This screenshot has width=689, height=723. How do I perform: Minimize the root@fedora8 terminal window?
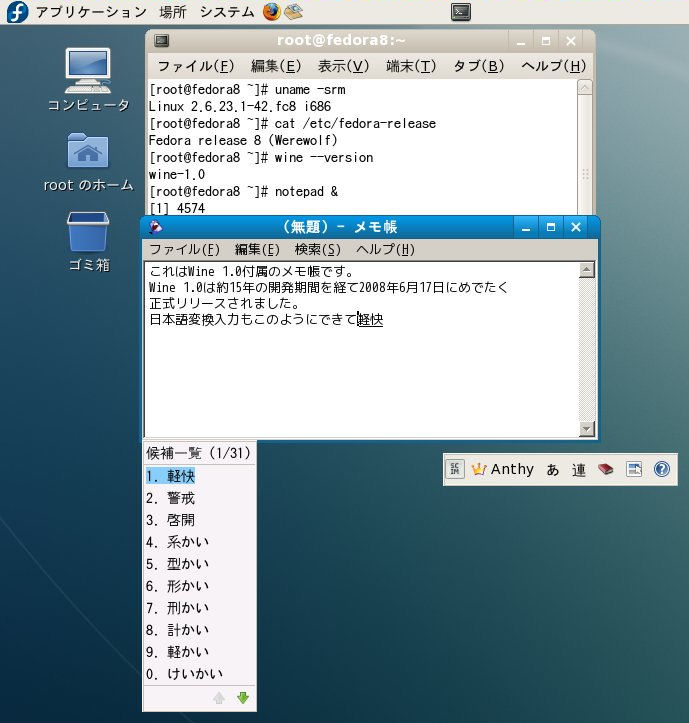coord(521,41)
